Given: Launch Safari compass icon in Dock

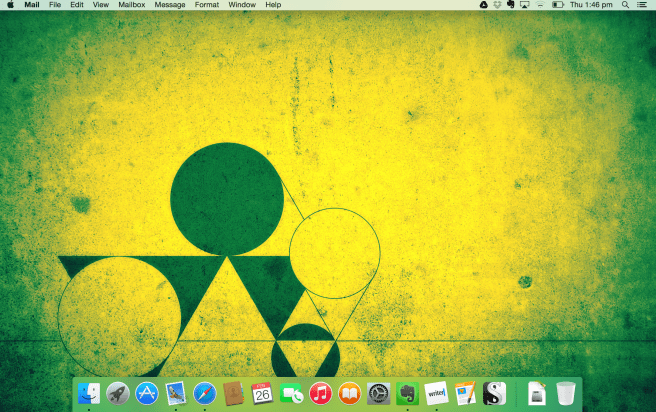Looking at the screenshot, I should coord(205,394).
